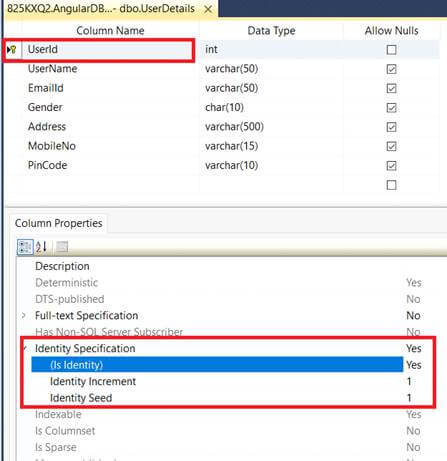Toggle Allow Nulls checkbox for PinCode
The height and width of the screenshot is (461, 447).
coord(391,166)
